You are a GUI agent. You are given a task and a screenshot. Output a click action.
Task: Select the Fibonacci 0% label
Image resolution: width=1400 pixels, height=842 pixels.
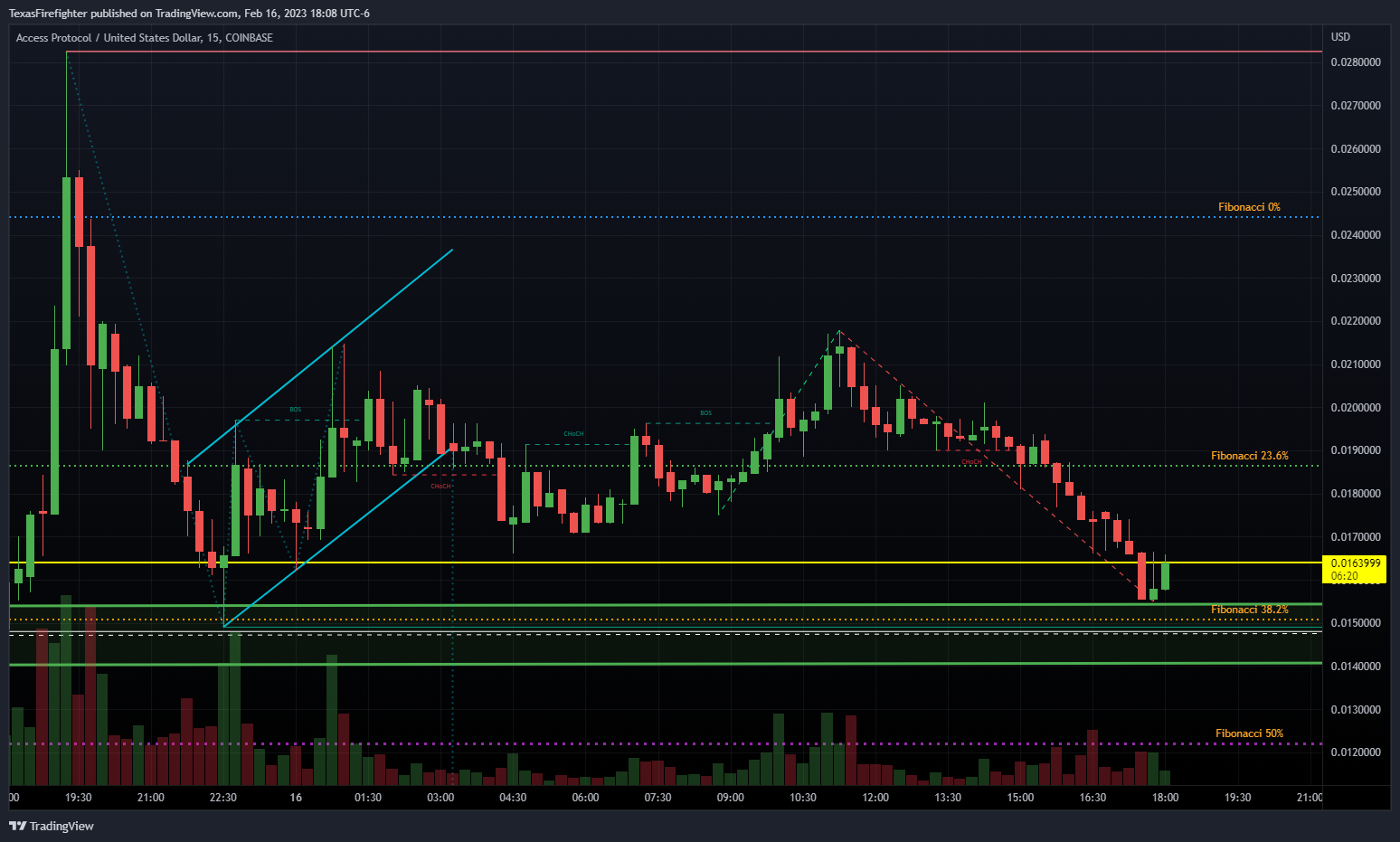click(x=1249, y=207)
